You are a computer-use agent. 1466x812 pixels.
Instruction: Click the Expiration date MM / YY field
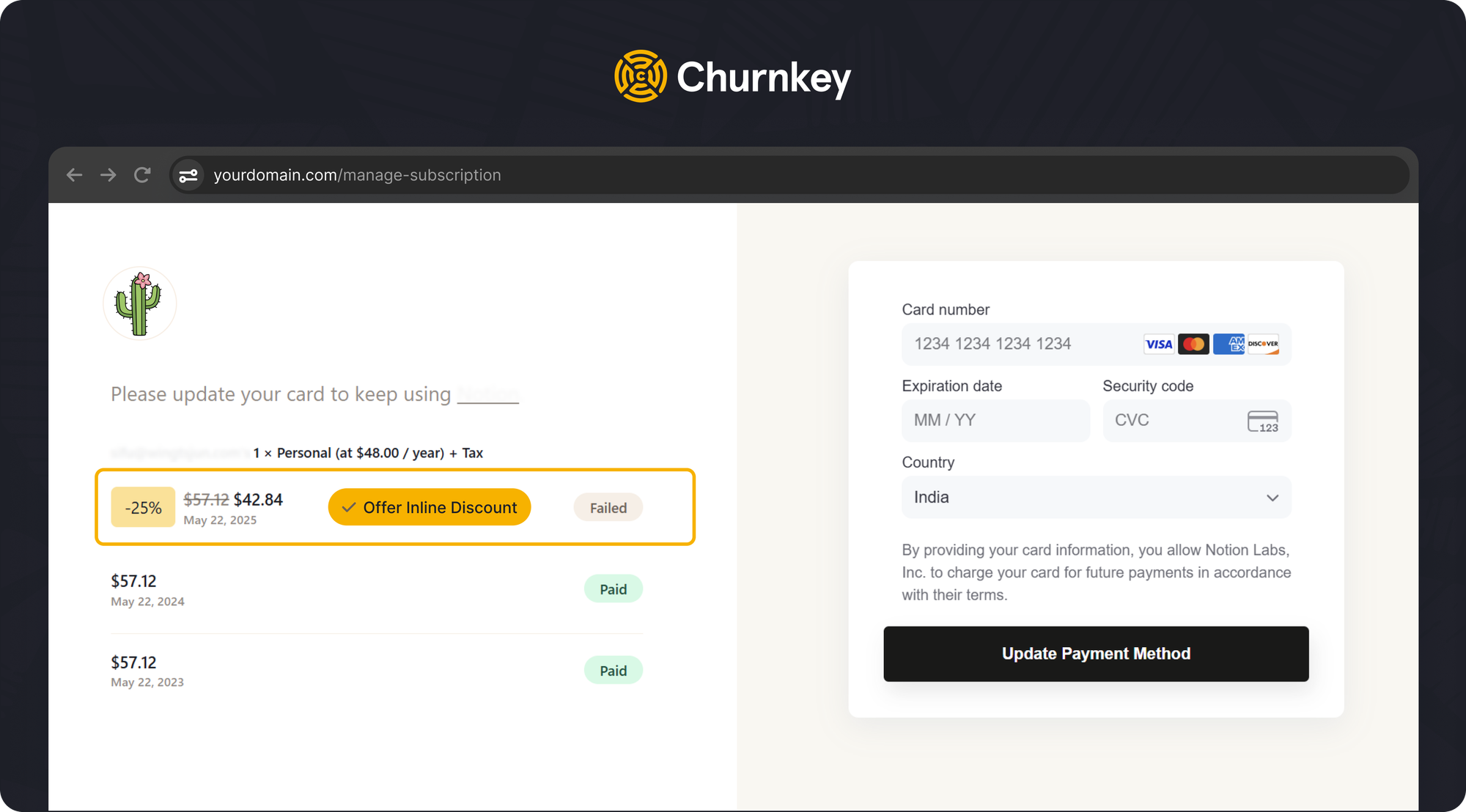pyautogui.click(x=995, y=421)
